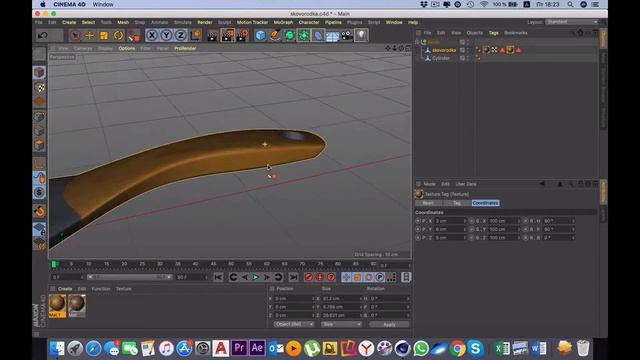Click the green timeline playhead marker
The image size is (640, 360).
click(54, 264)
